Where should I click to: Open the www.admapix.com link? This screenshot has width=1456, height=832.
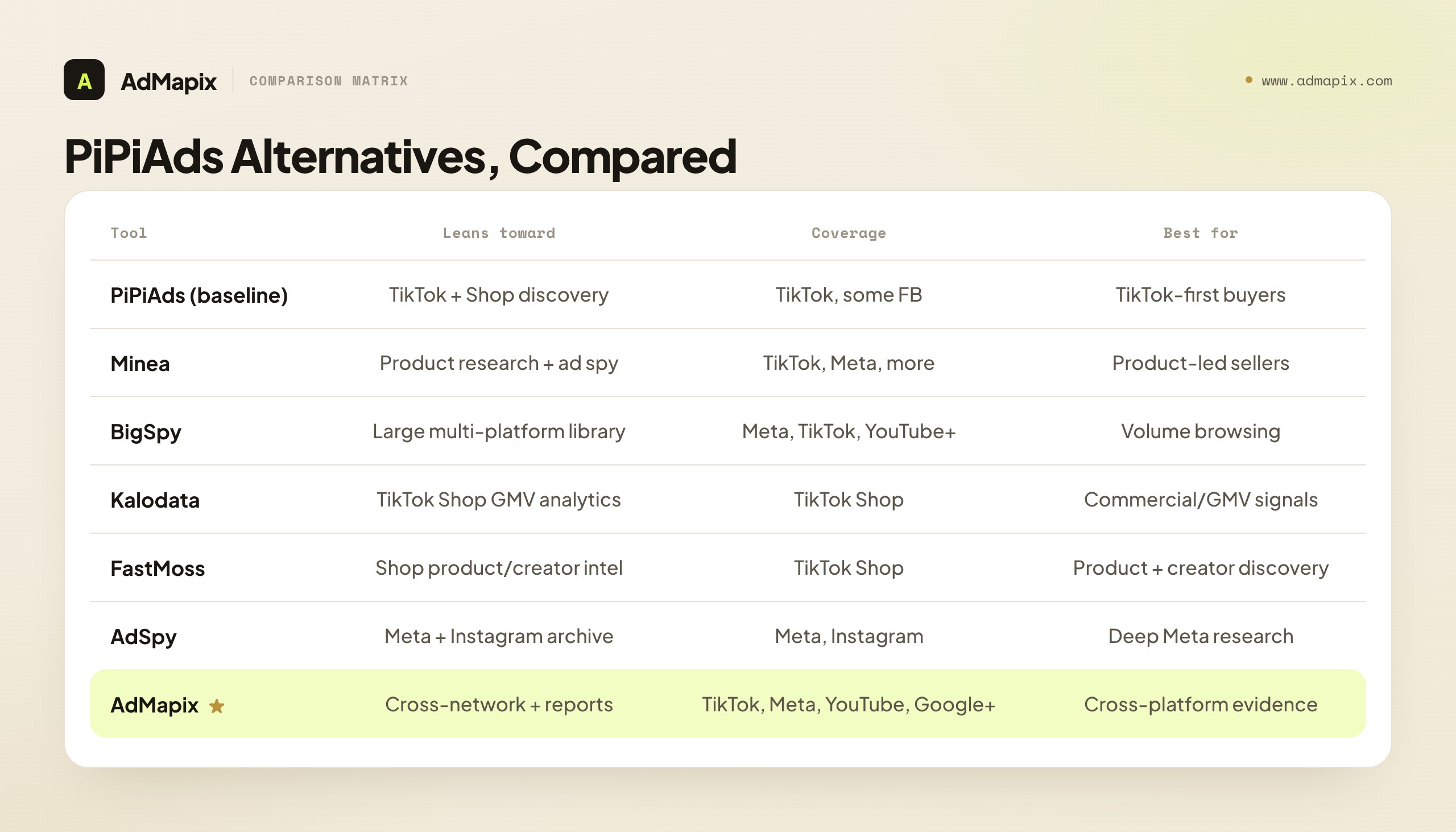click(1326, 81)
